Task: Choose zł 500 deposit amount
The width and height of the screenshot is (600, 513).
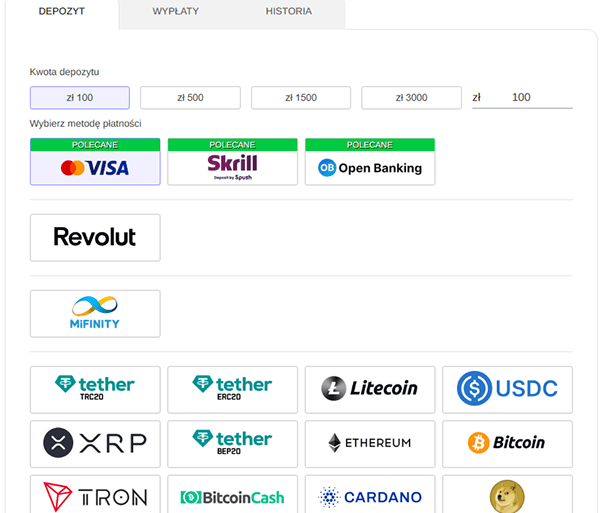Action: point(190,98)
